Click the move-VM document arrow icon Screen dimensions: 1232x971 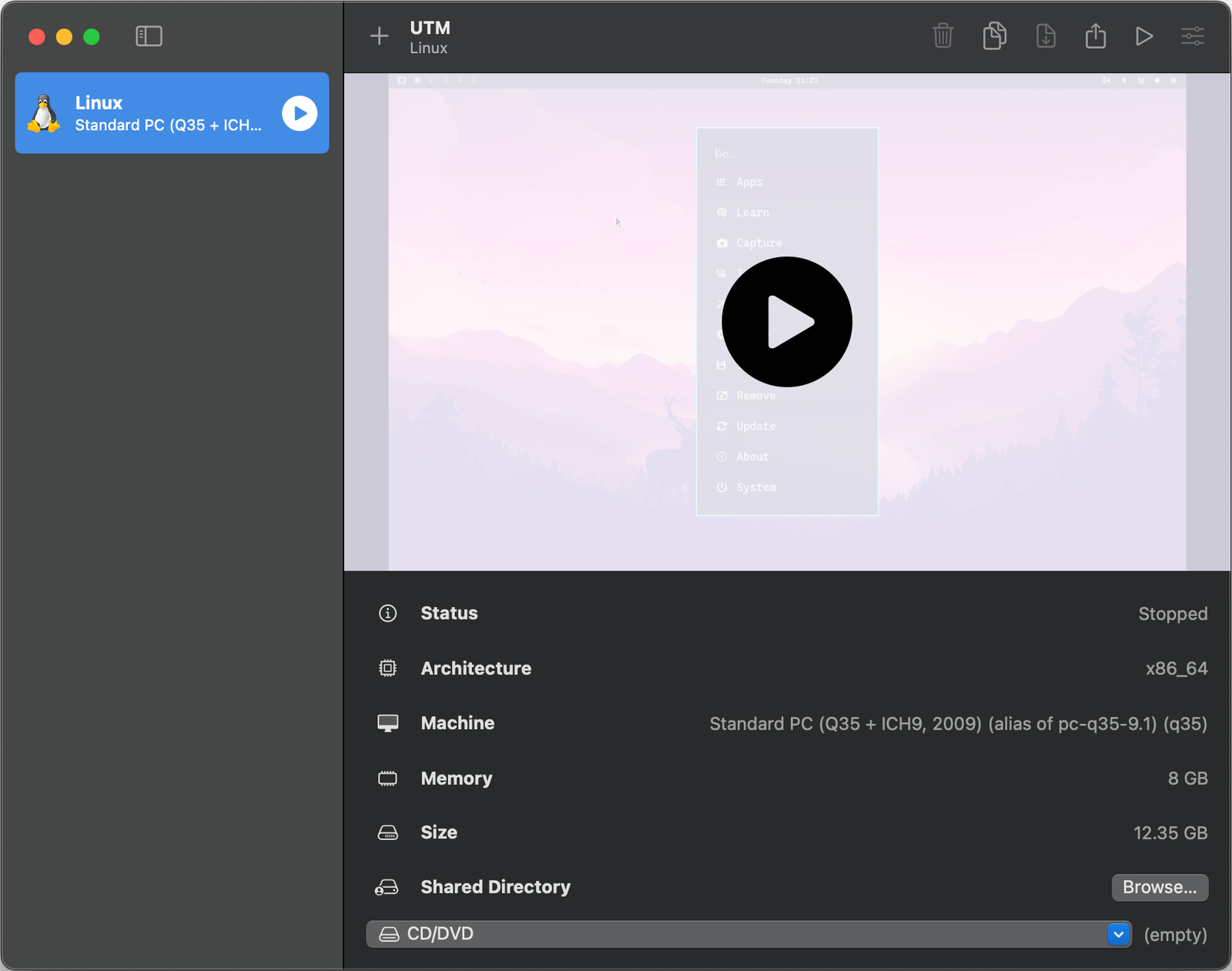coord(1046,36)
